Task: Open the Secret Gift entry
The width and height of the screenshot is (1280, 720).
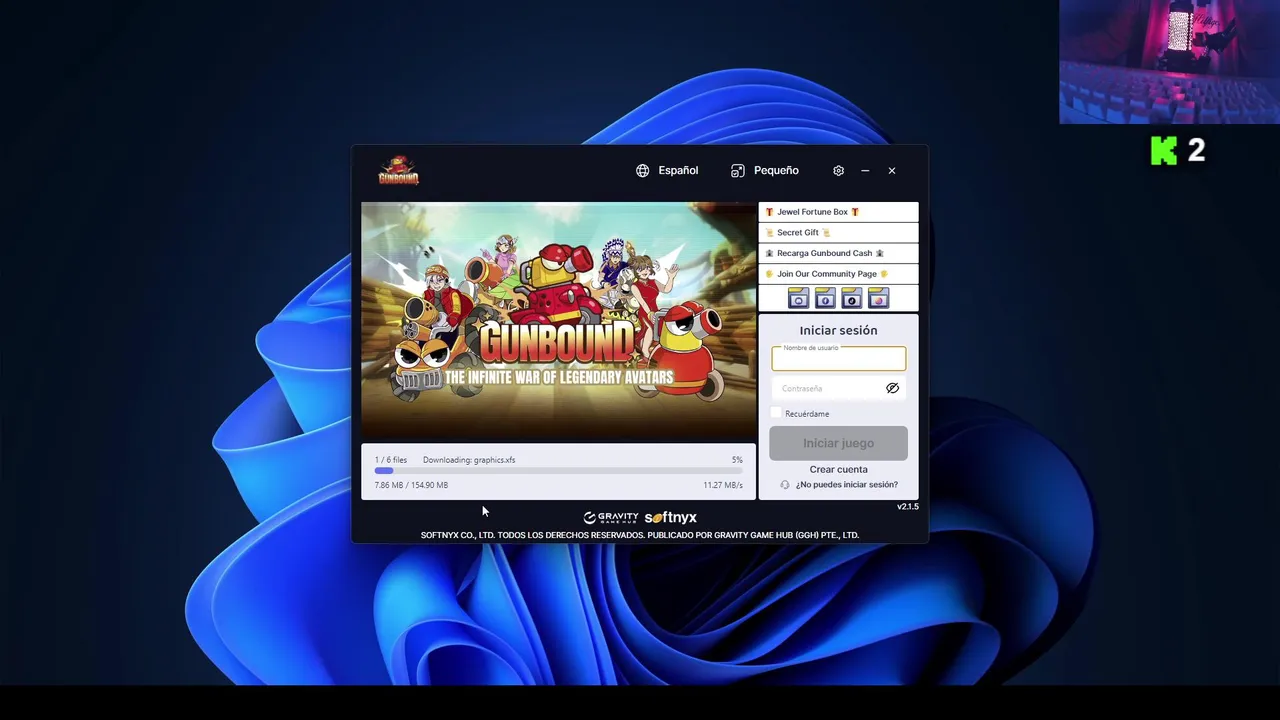Action: pyautogui.click(x=838, y=232)
